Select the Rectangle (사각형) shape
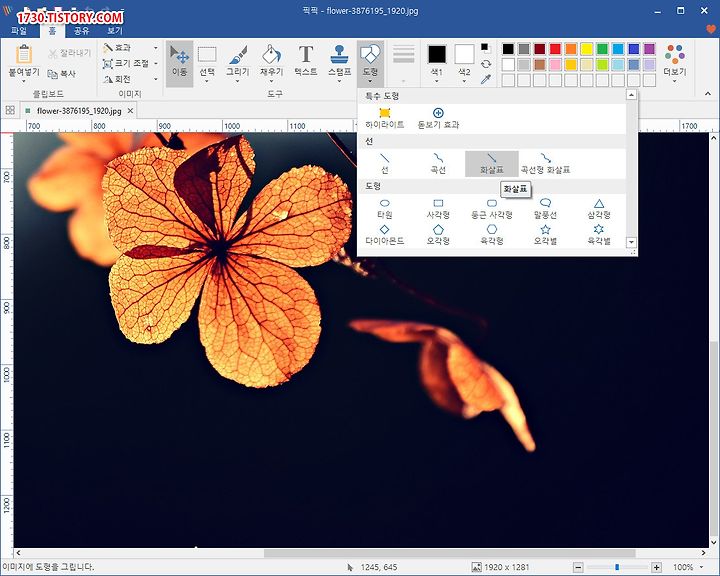Viewport: 720px width, 576px height. (438, 209)
